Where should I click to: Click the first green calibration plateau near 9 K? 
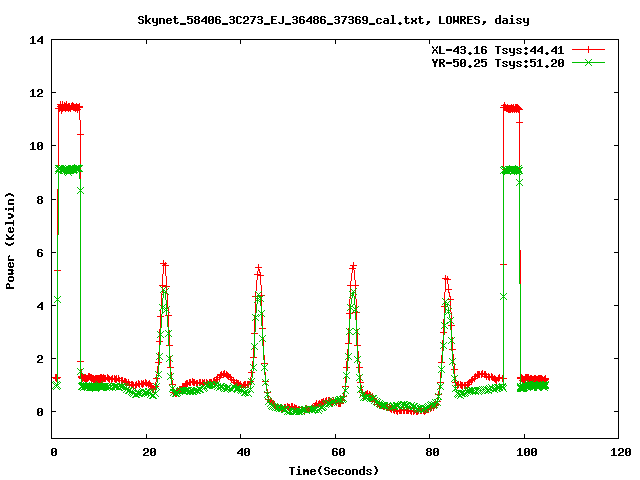pyautogui.click(x=69, y=169)
